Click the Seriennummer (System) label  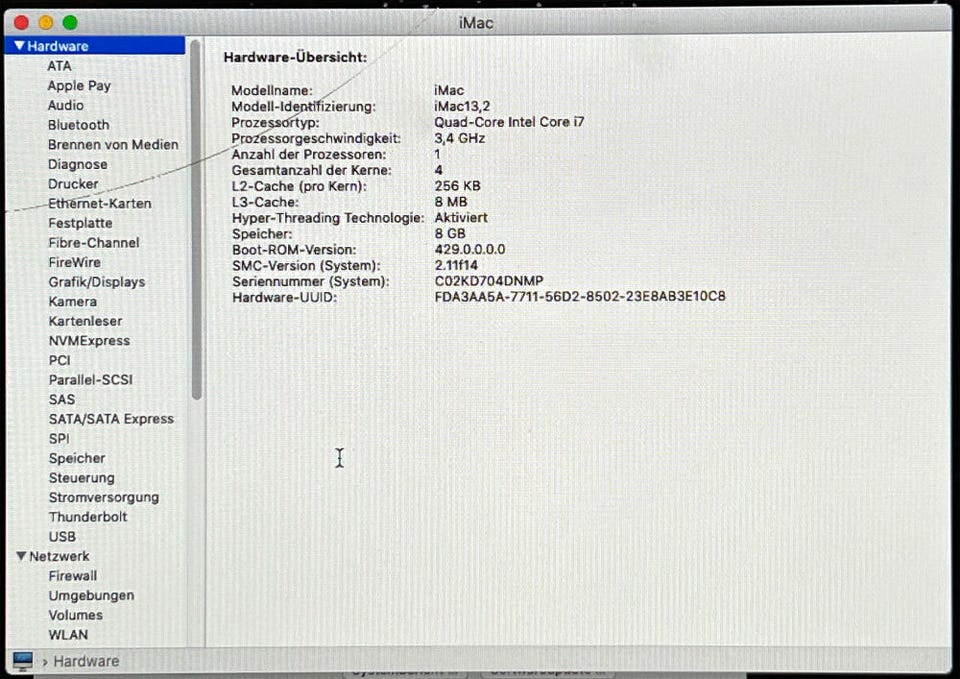coord(310,281)
